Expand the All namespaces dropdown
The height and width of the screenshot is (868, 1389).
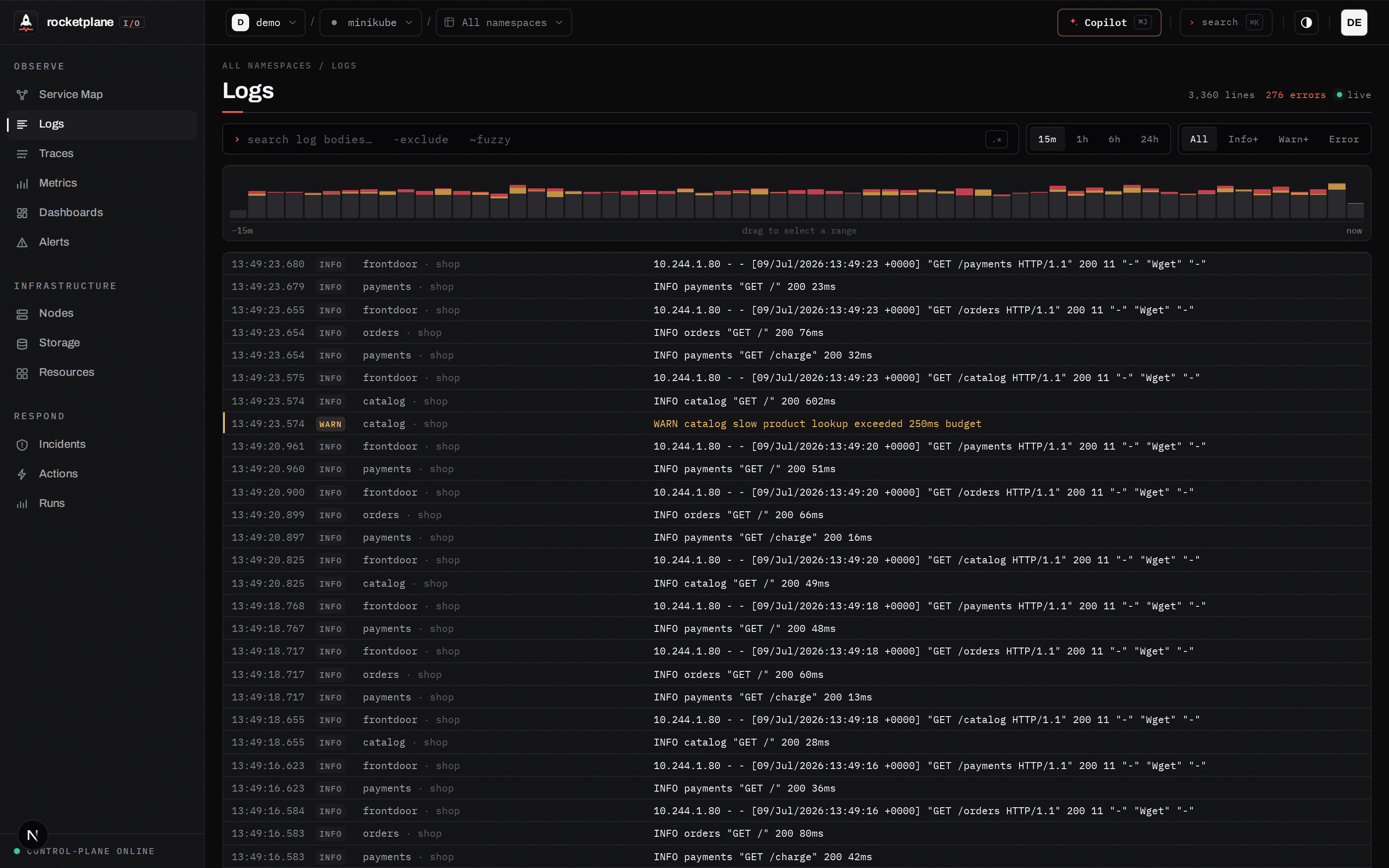click(x=504, y=23)
